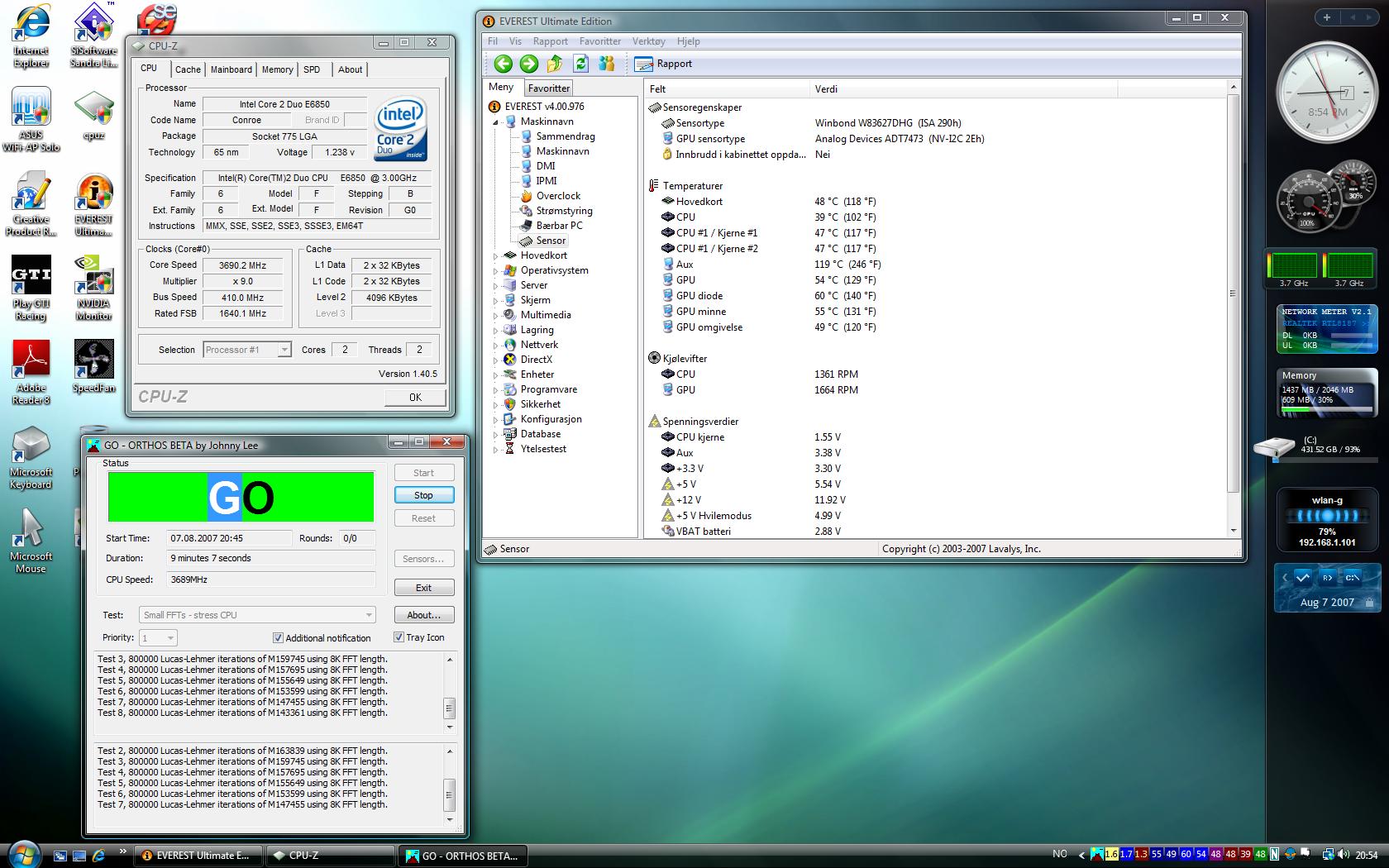Switch to the Memory tab in CPU-Z
This screenshot has width=1389, height=868.
coord(277,69)
